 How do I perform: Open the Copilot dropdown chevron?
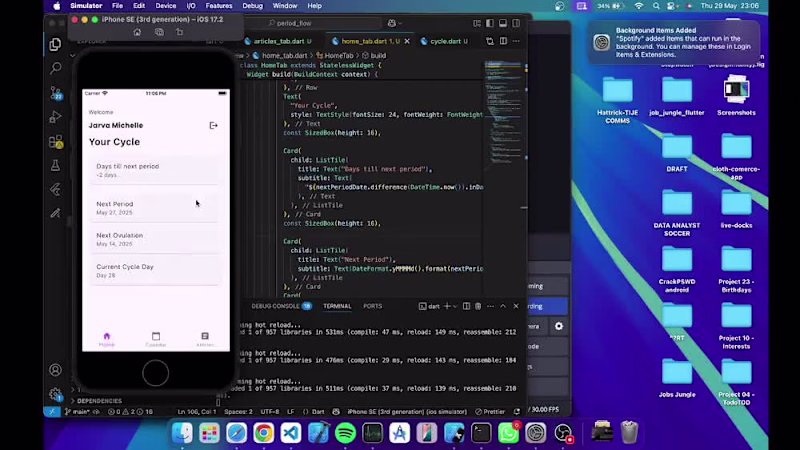400,23
